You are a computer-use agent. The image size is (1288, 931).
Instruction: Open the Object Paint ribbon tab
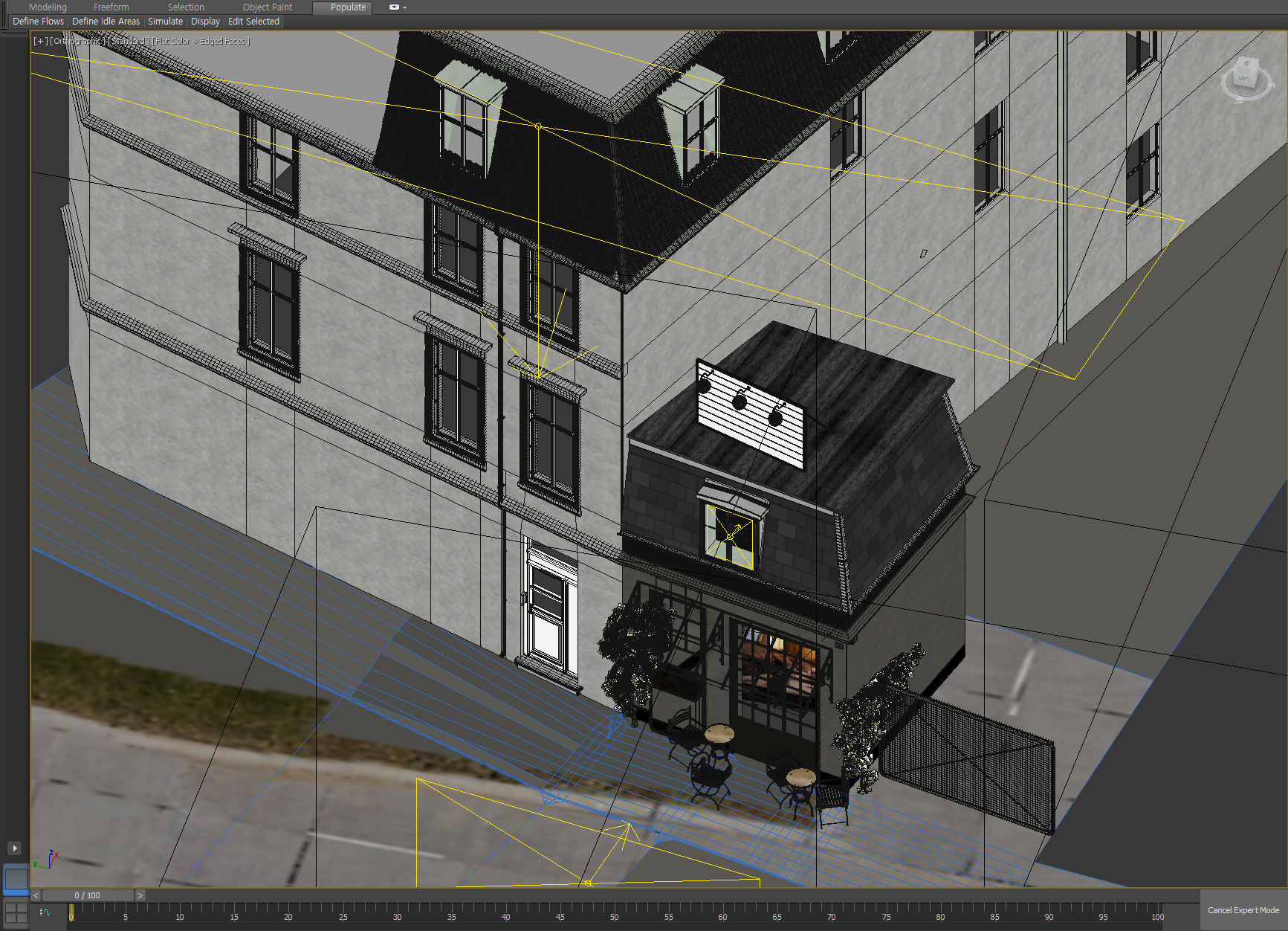pos(268,7)
